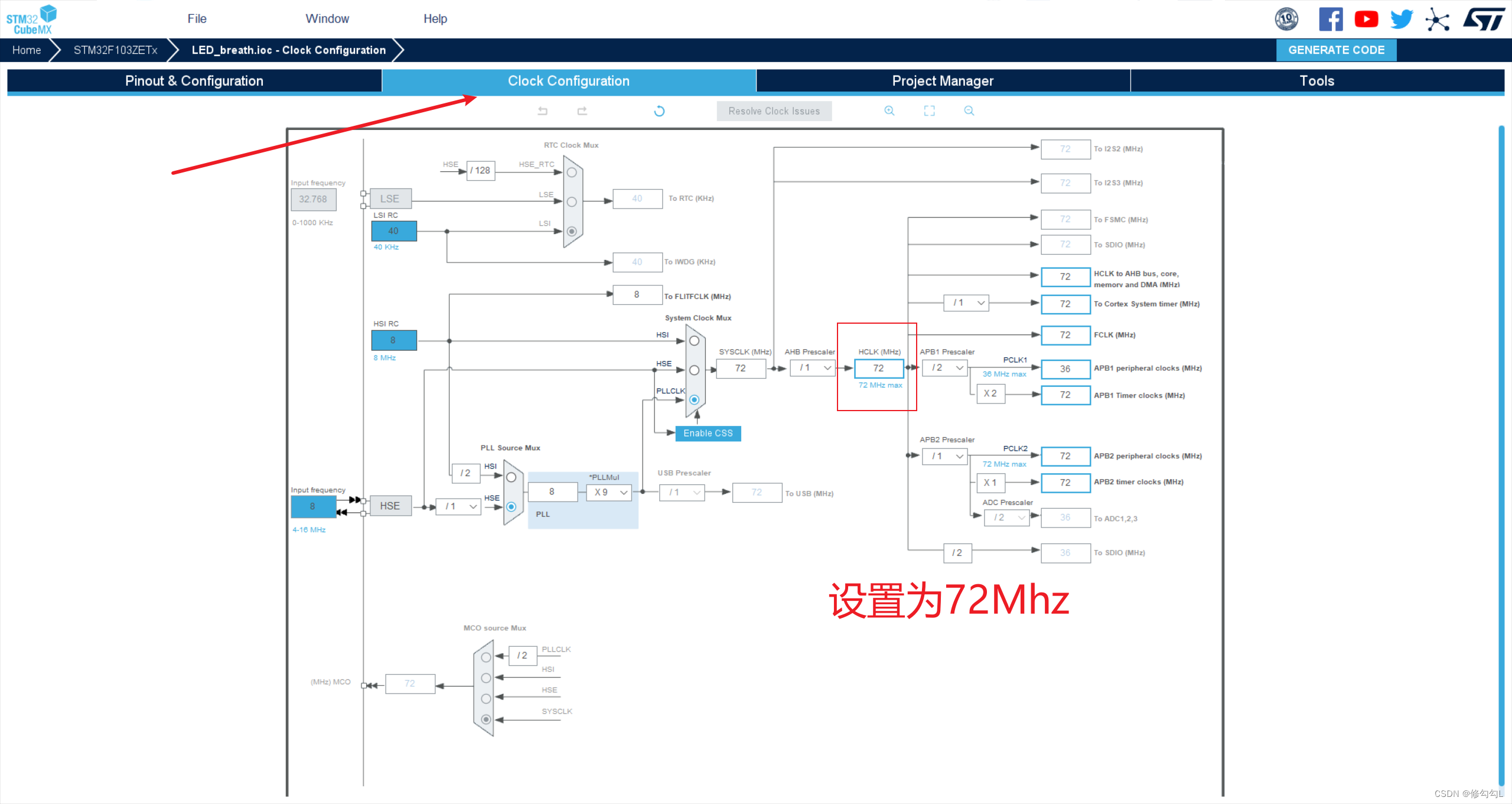Screen dimensions: 1512x804
Task: Click the redo arrow icon in clock toolbar
Action: (x=582, y=111)
